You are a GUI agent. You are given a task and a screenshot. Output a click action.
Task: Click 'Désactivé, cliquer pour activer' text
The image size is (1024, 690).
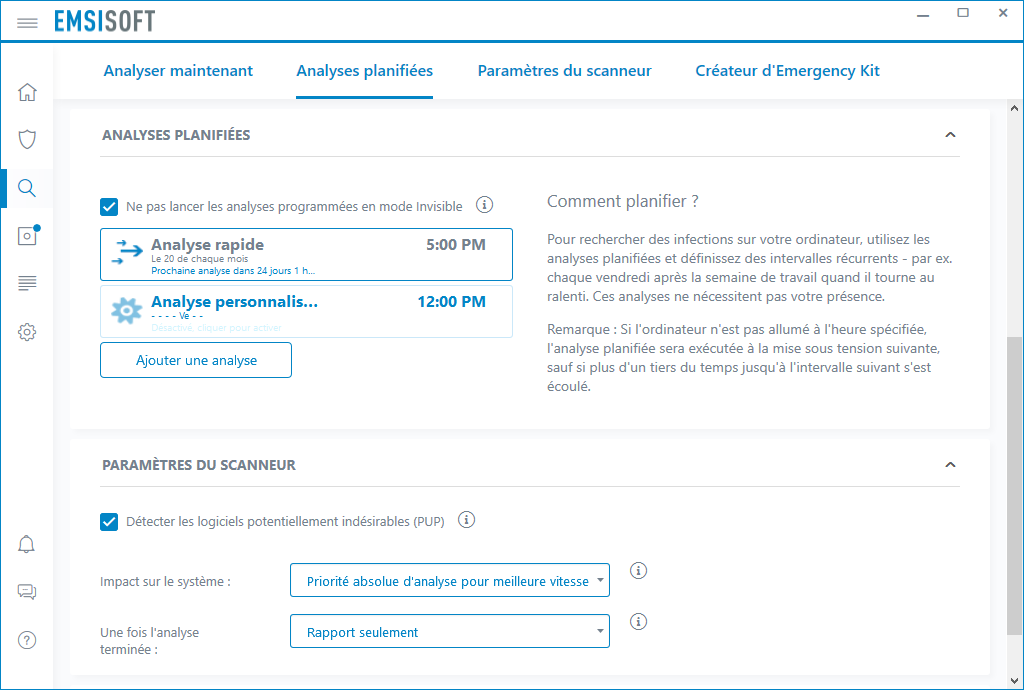click(x=217, y=328)
